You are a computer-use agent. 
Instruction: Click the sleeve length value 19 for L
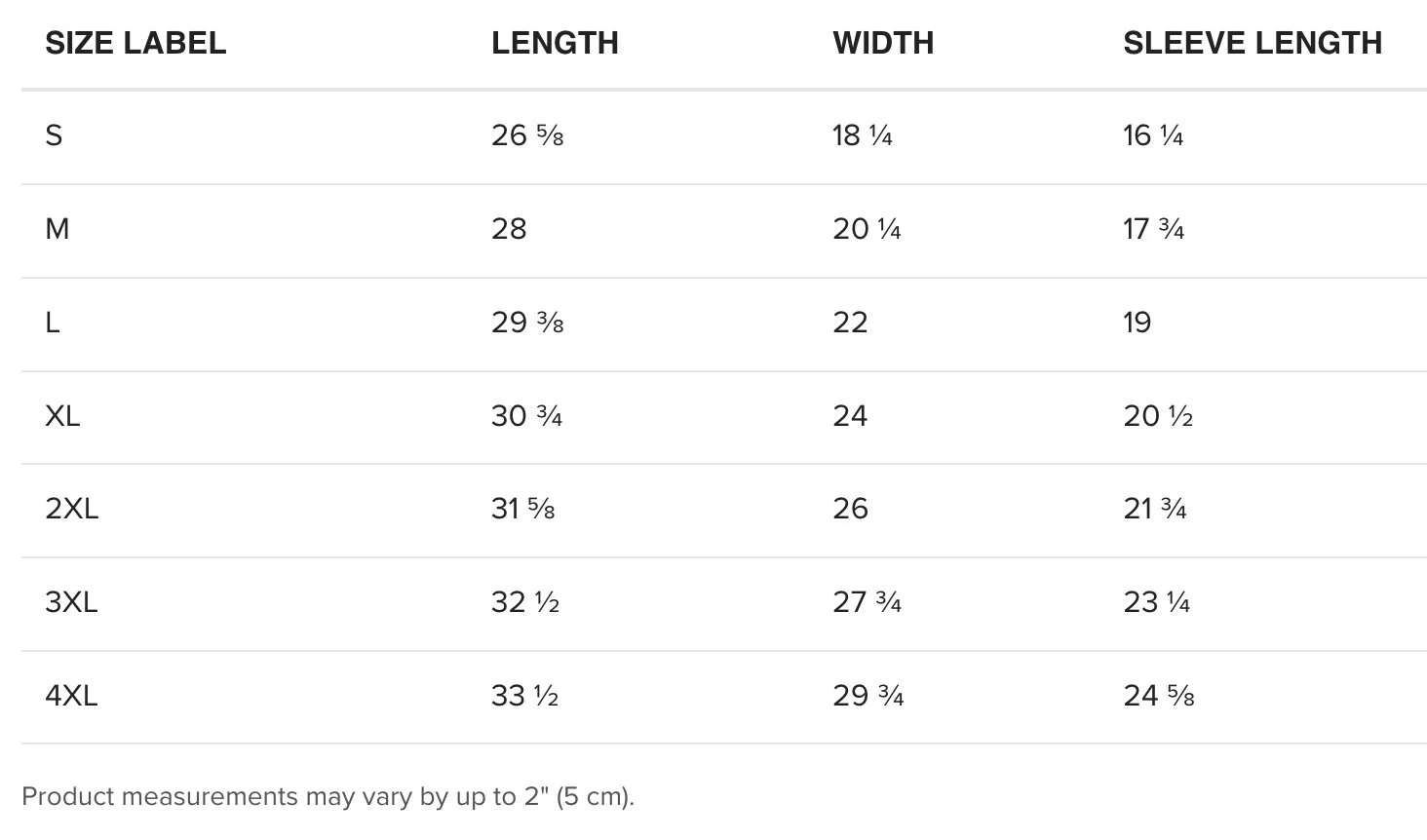coord(1138,323)
